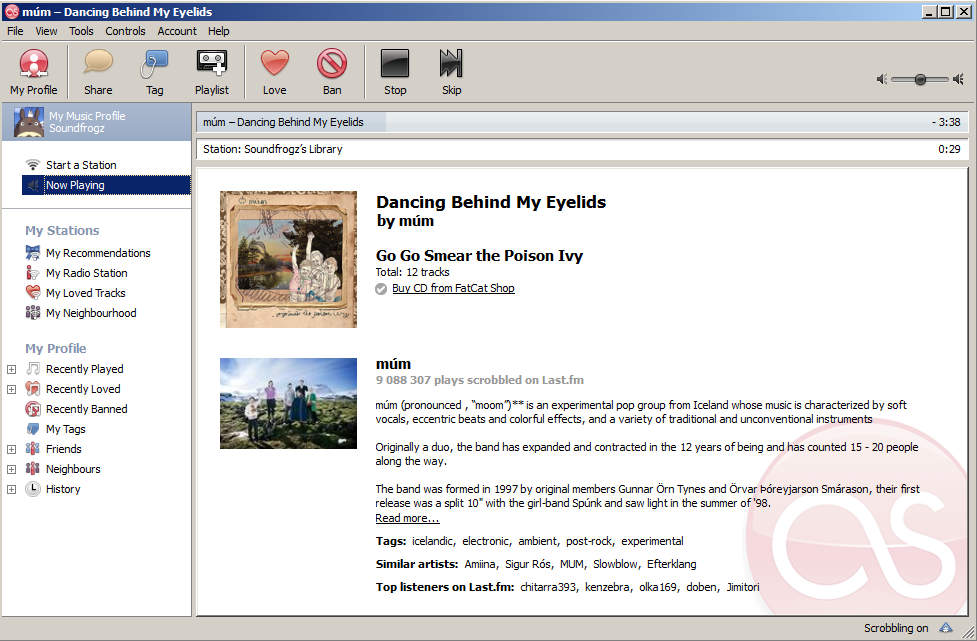The height and width of the screenshot is (641, 977).
Task: Select Now Playing in sidebar
Action: tap(107, 185)
